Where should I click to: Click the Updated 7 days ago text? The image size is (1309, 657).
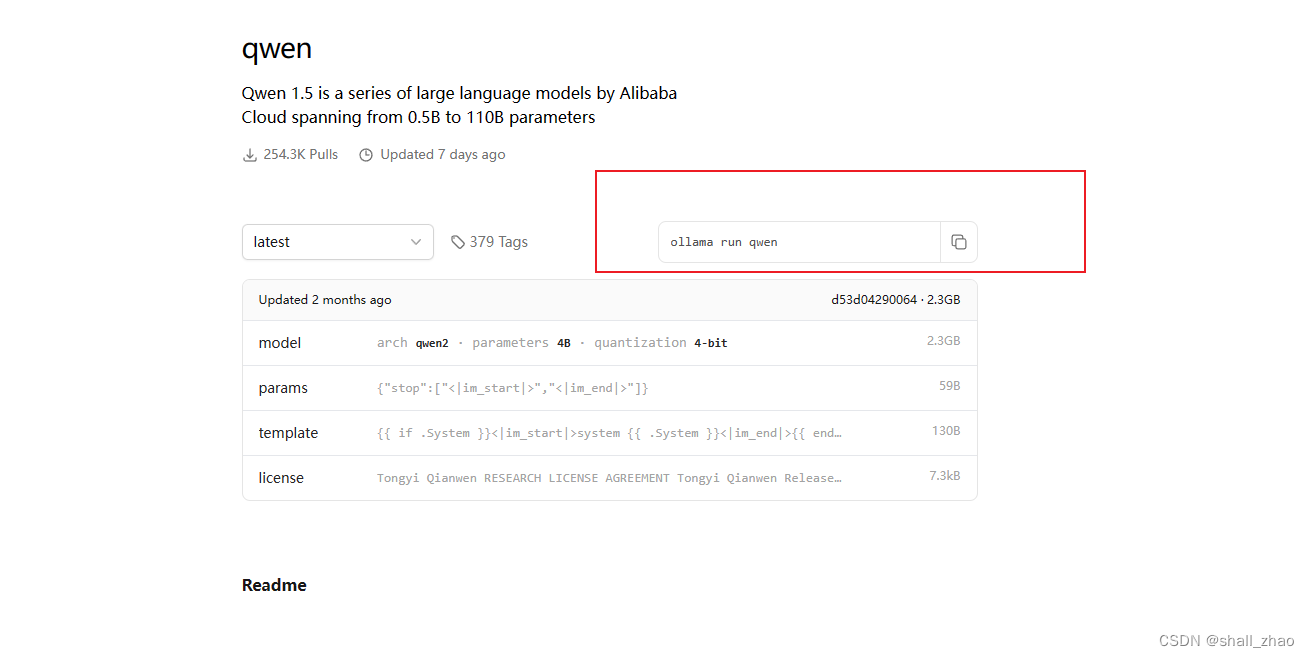point(443,155)
